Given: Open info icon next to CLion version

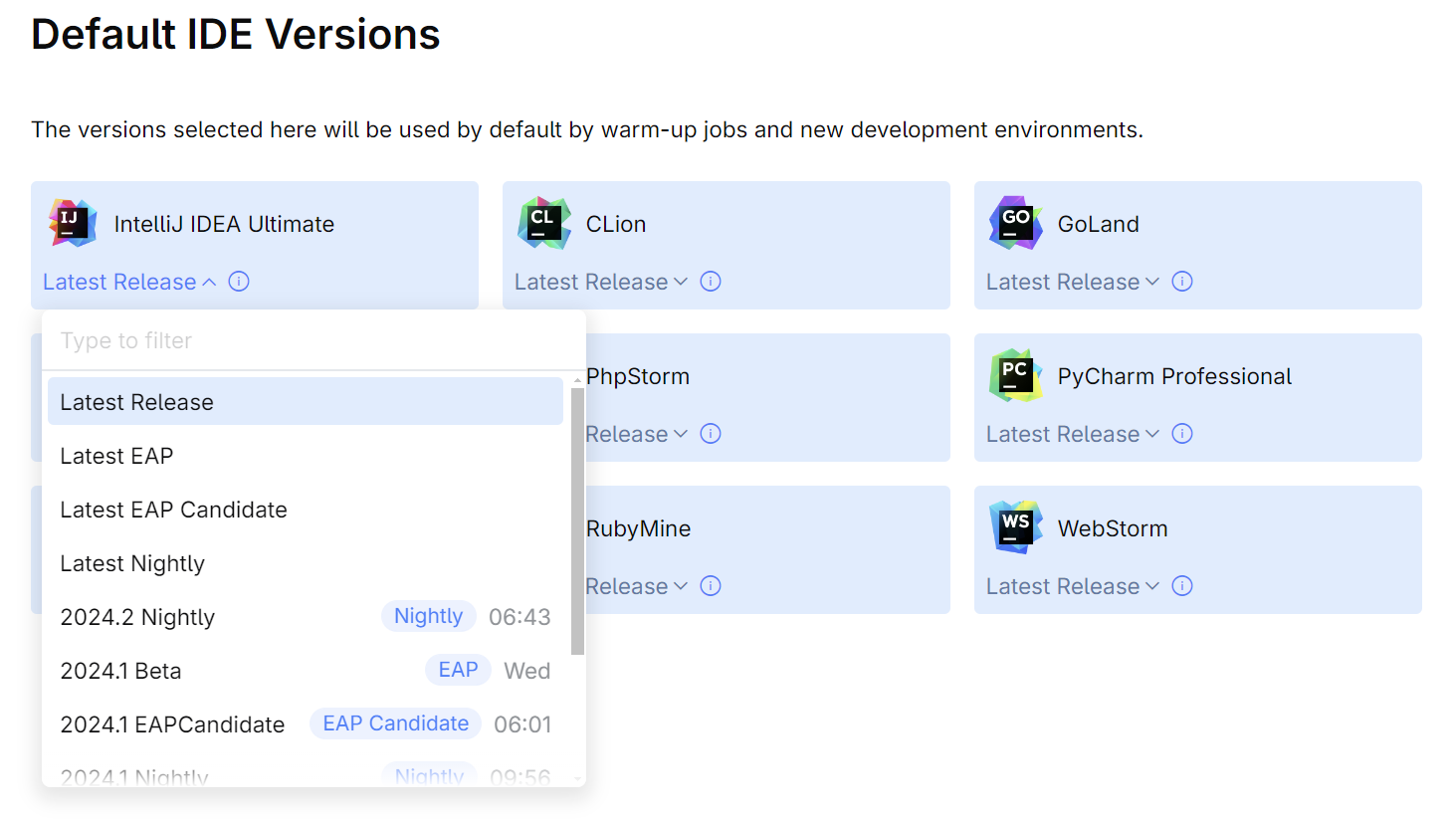Looking at the screenshot, I should point(711,282).
